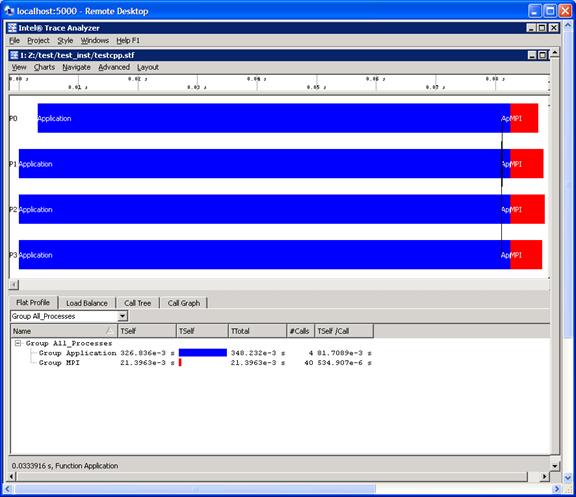This screenshot has width=576, height=497.
Task: Open the Charts menu
Action: 44,67
